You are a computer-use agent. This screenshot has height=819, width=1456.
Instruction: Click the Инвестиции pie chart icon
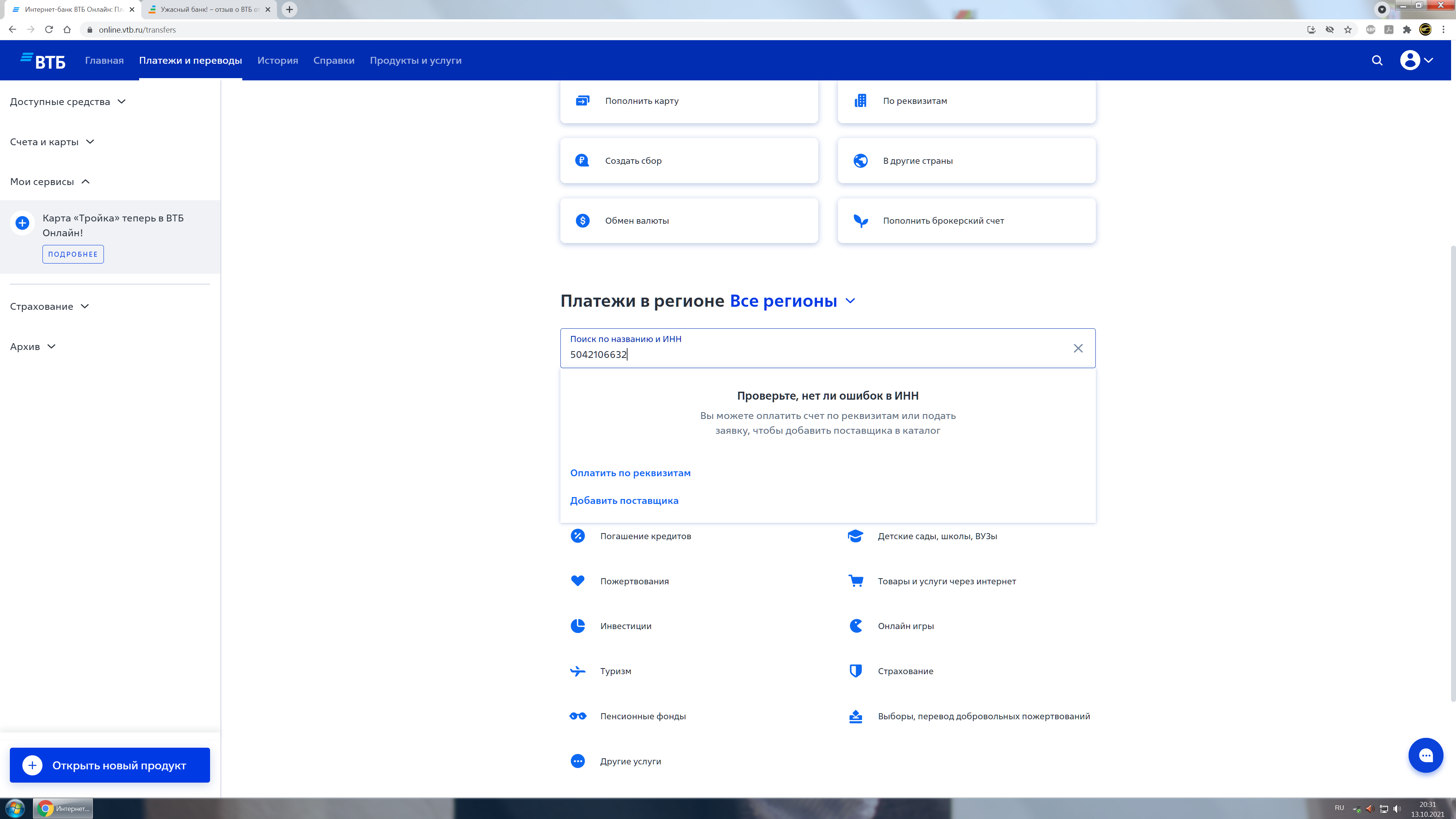click(x=577, y=626)
